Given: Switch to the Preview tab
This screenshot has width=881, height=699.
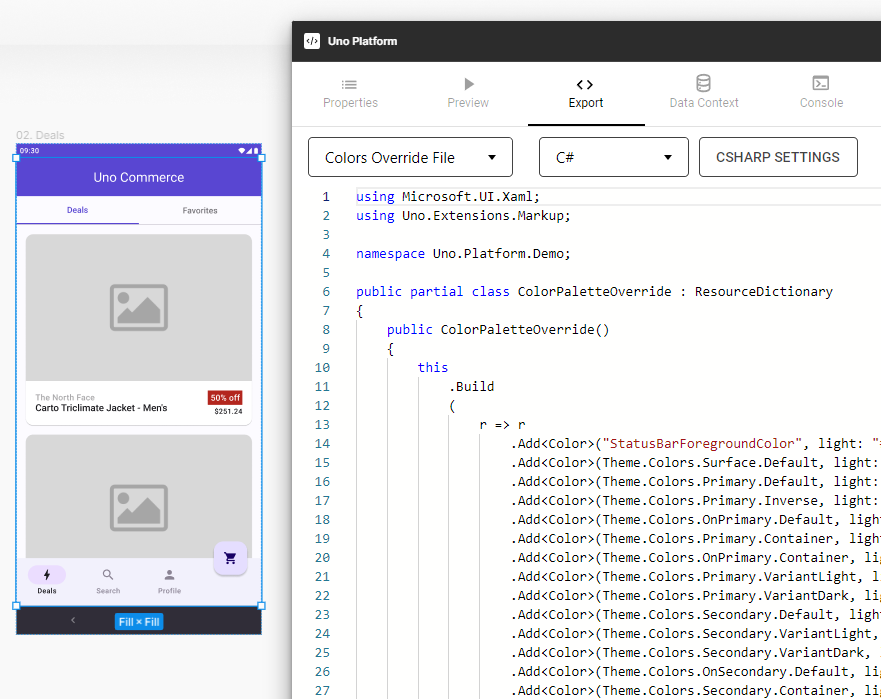Looking at the screenshot, I should [x=468, y=93].
